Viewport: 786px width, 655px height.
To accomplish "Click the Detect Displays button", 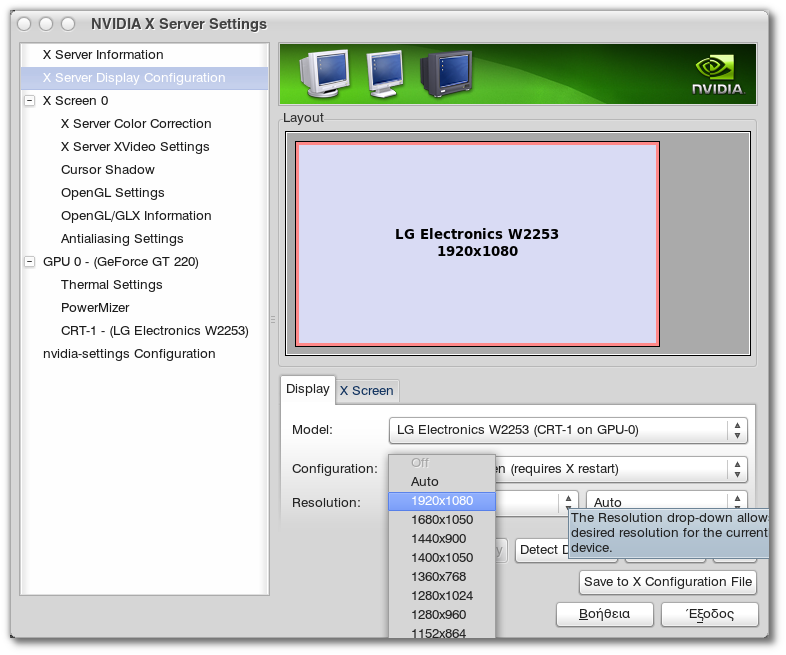I will [x=542, y=550].
